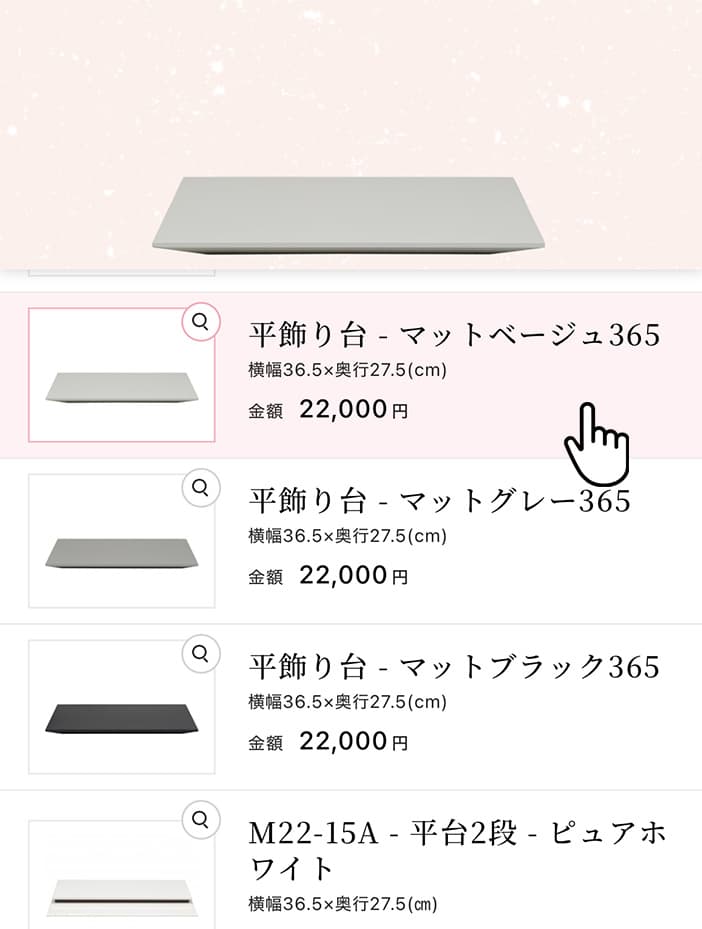Click the large stand preview image at the top
702x929 pixels.
click(x=348, y=213)
